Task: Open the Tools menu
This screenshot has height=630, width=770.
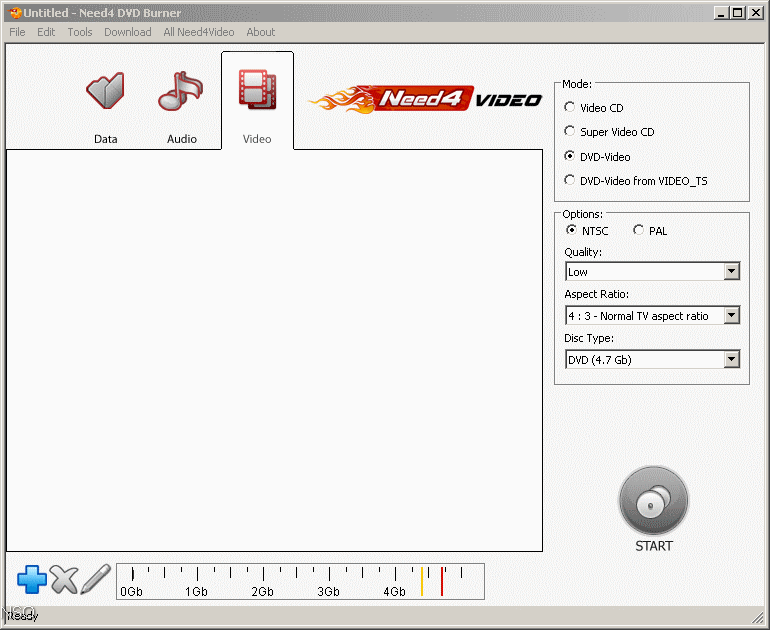Action: pyautogui.click(x=80, y=32)
